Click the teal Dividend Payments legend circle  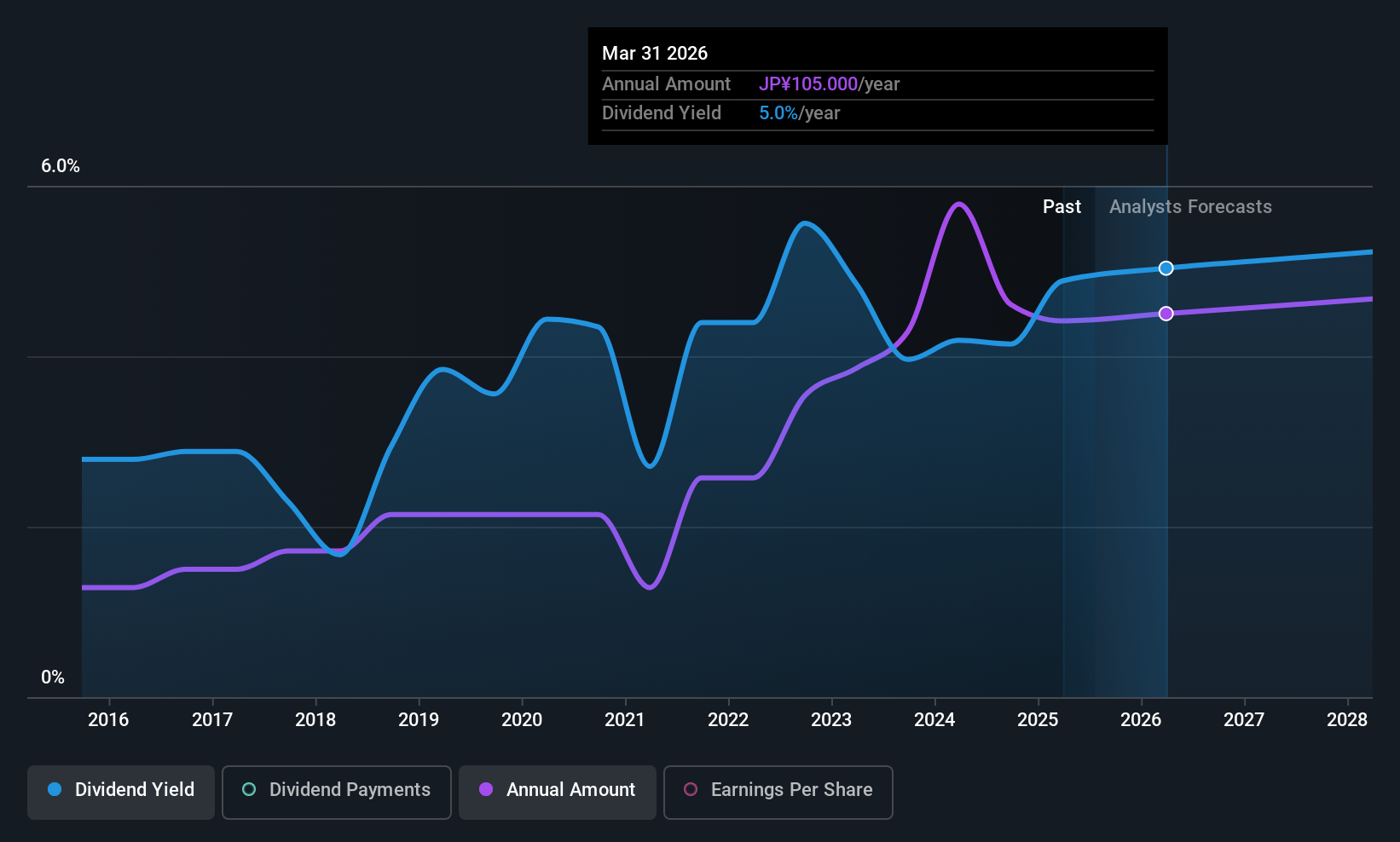click(x=249, y=789)
